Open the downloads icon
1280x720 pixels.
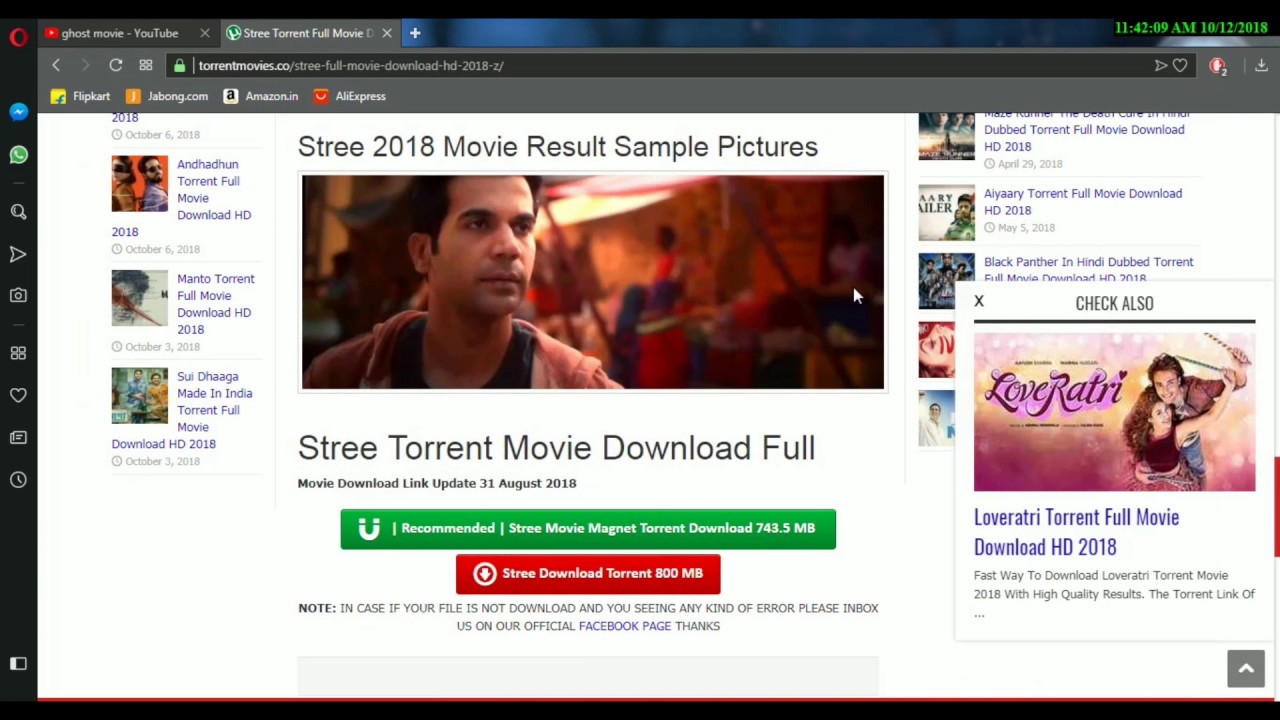pyautogui.click(x=1261, y=65)
